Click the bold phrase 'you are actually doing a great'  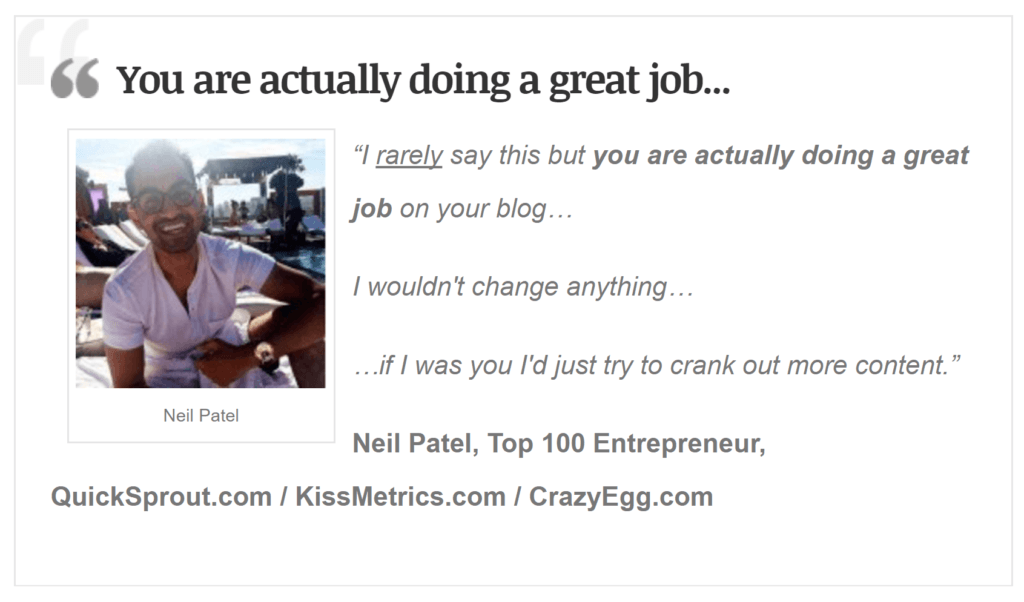click(x=780, y=155)
